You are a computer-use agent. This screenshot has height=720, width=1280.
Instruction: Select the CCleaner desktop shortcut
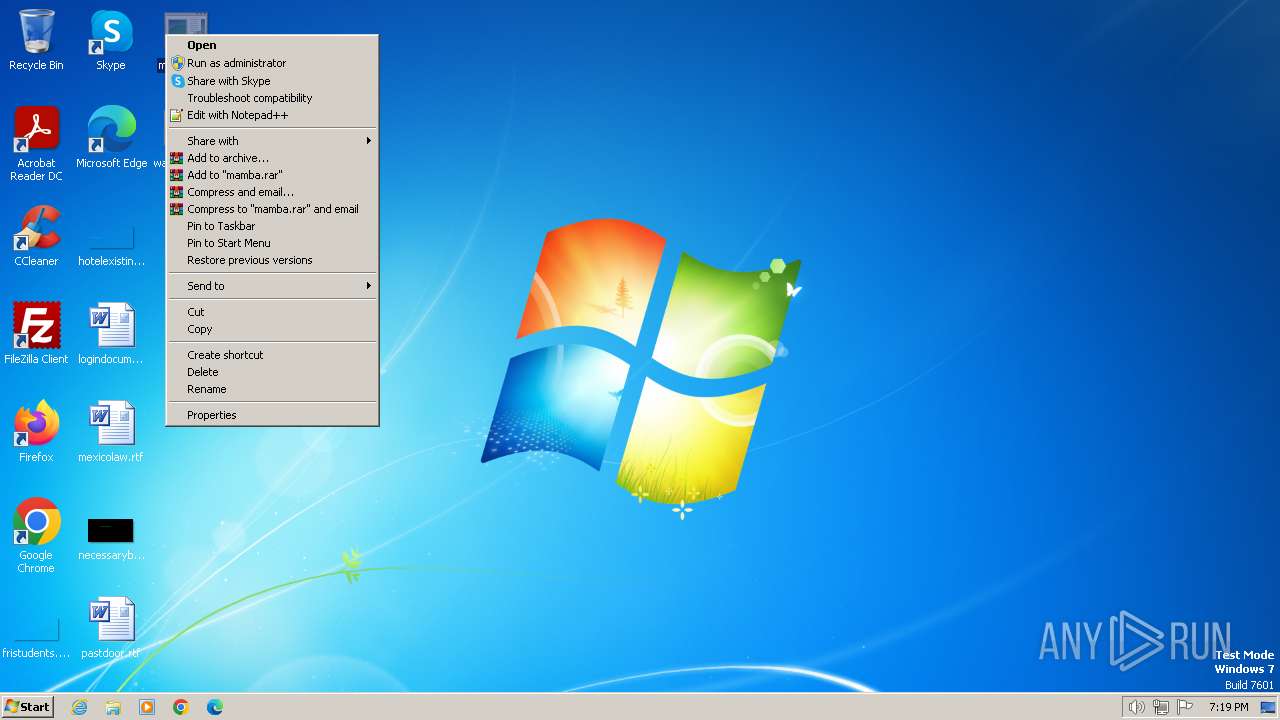pos(36,236)
